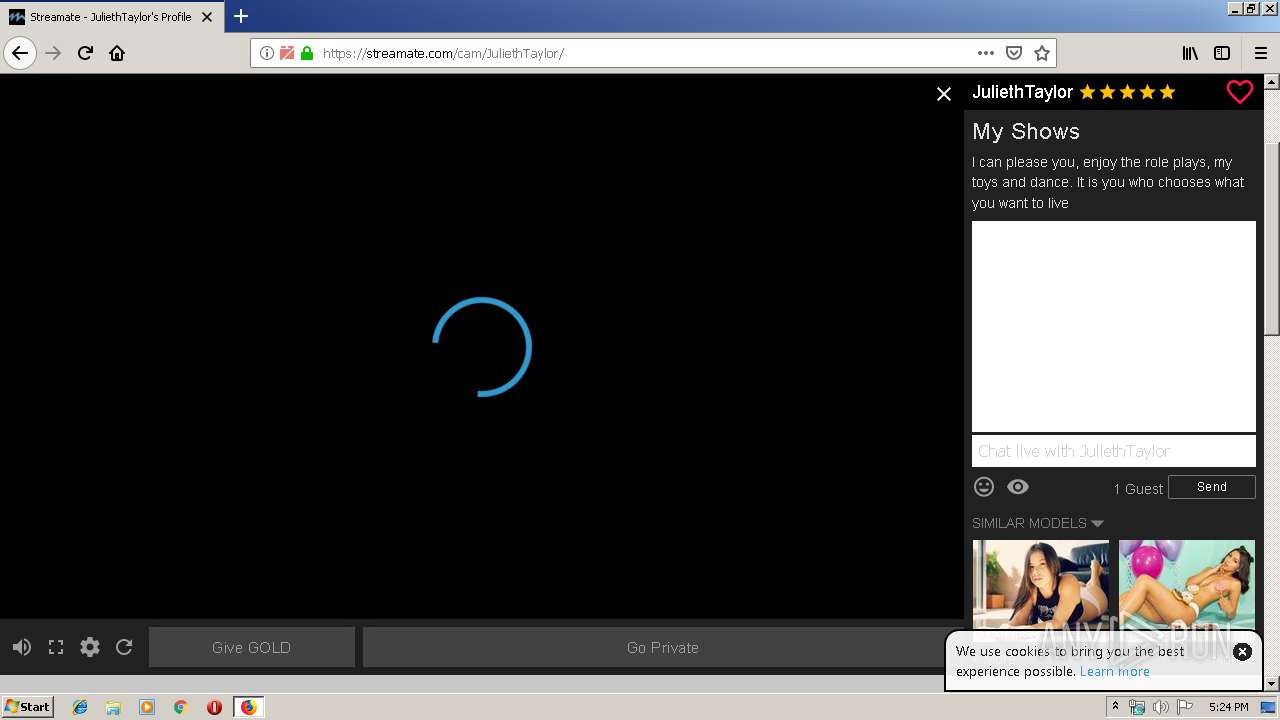Click the 1 Guest count text
The image size is (1280, 720).
tap(1138, 489)
